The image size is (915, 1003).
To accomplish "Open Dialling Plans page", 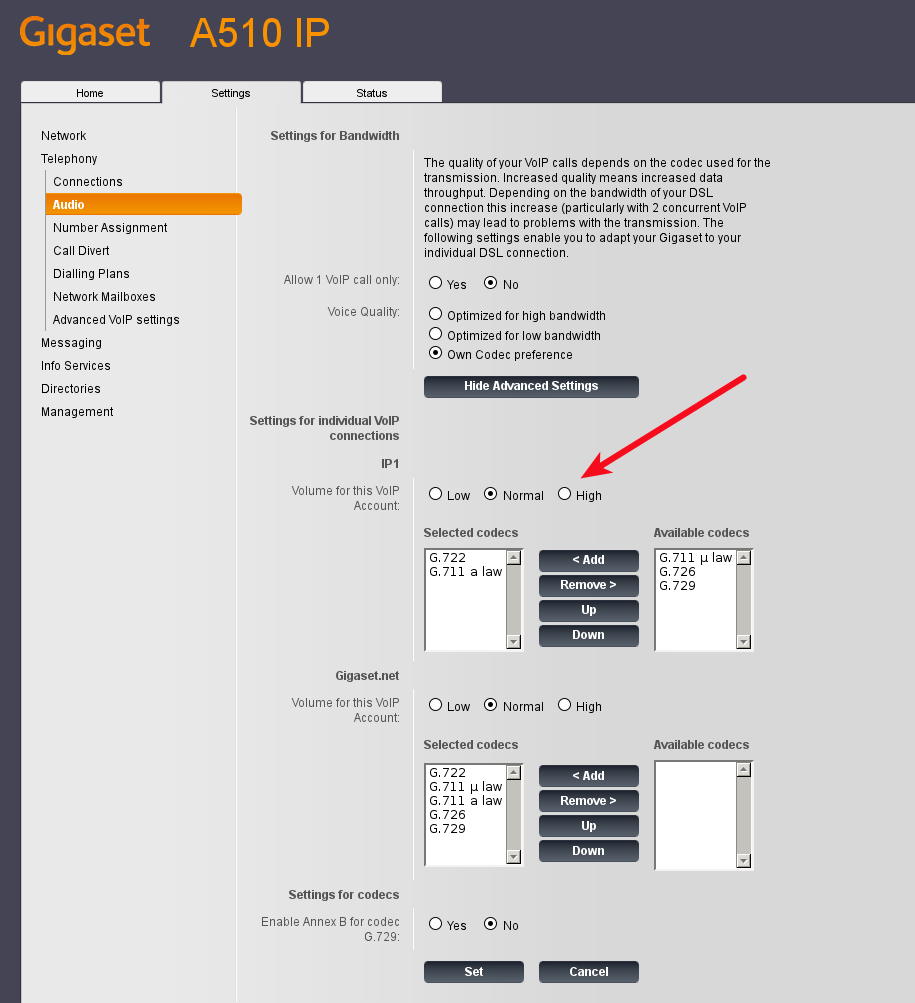I will point(92,274).
